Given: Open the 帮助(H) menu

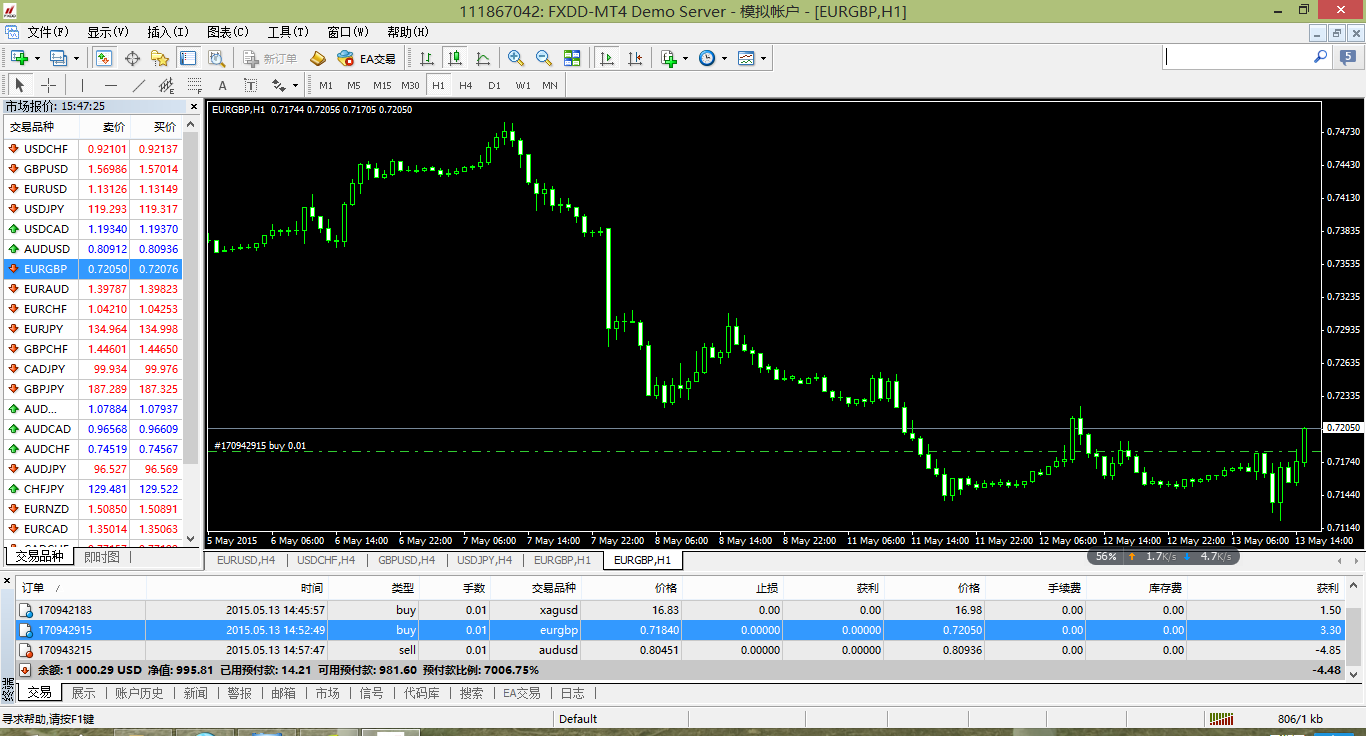Looking at the screenshot, I should 407,32.
